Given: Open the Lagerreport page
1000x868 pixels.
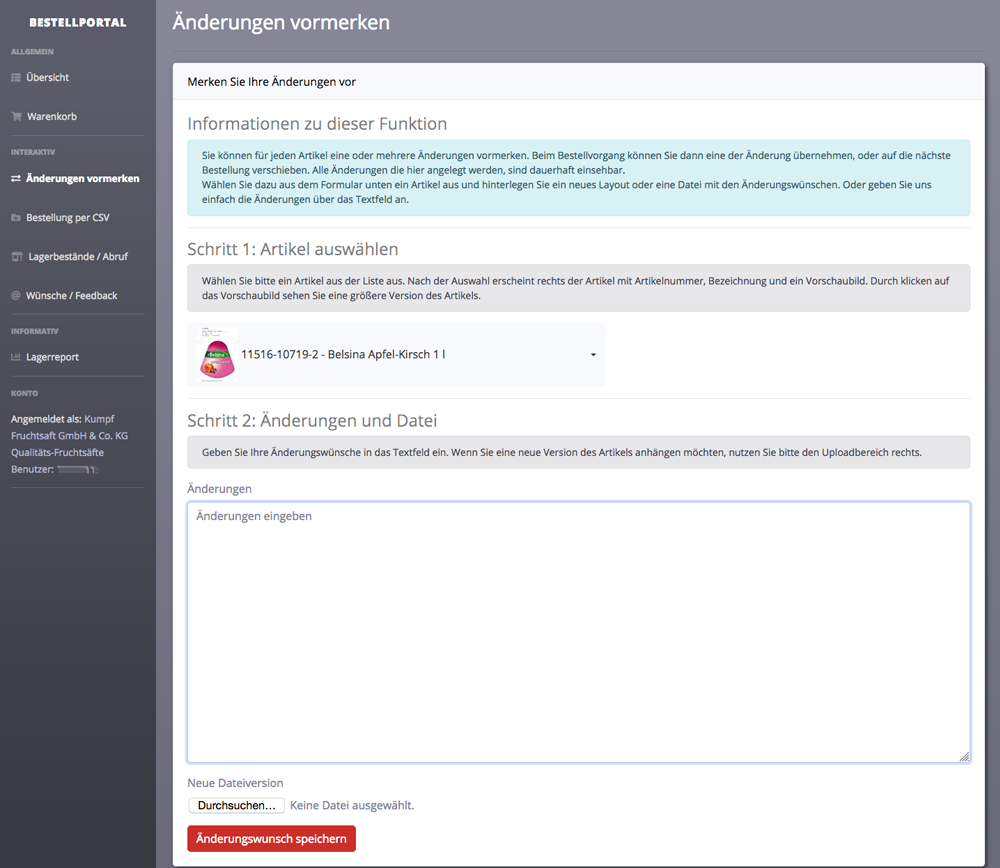Looking at the screenshot, I should [52, 357].
